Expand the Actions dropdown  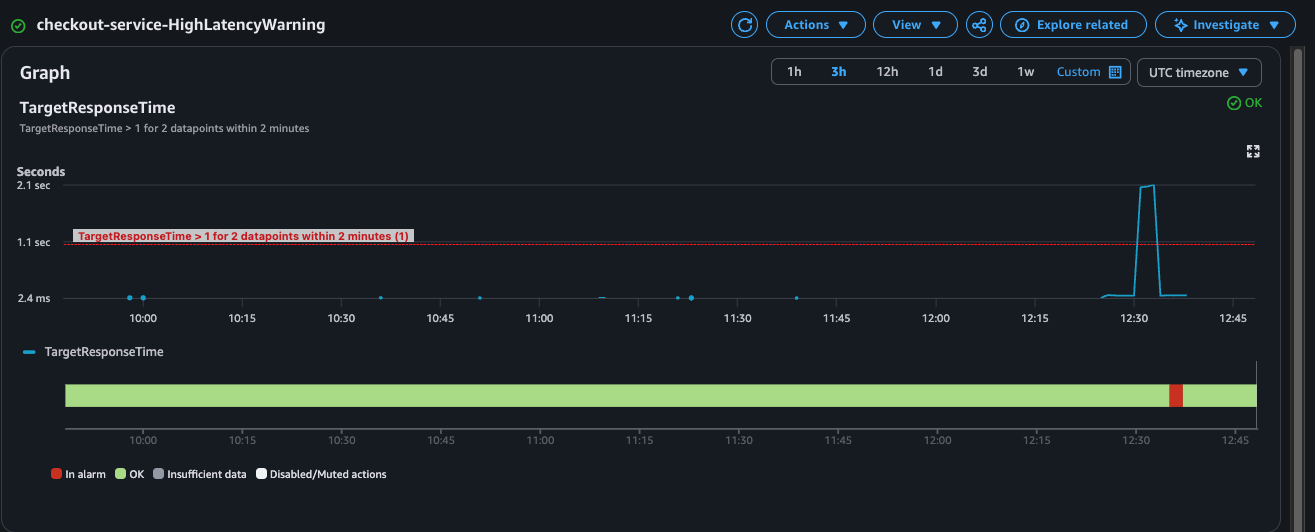point(815,25)
